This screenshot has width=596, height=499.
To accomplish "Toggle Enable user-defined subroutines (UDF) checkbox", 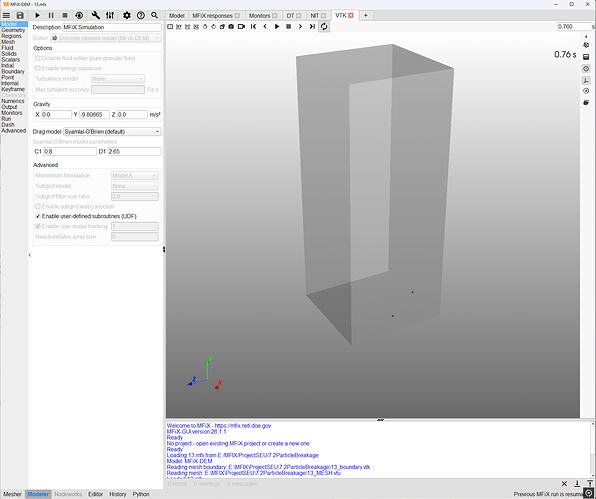I will point(38,216).
